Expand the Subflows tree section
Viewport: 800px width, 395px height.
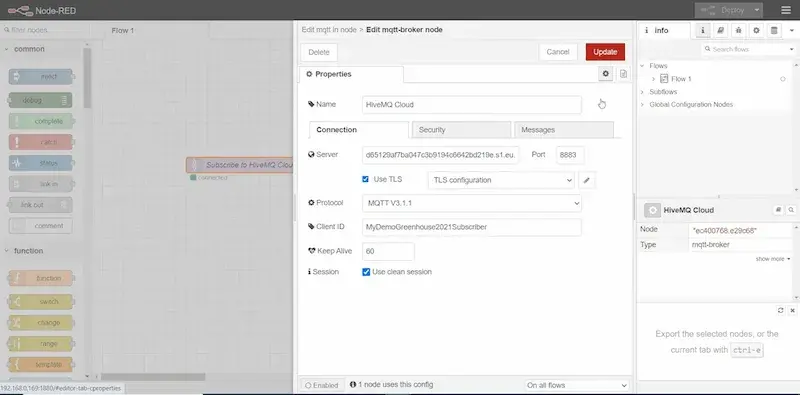pyautogui.click(x=642, y=92)
